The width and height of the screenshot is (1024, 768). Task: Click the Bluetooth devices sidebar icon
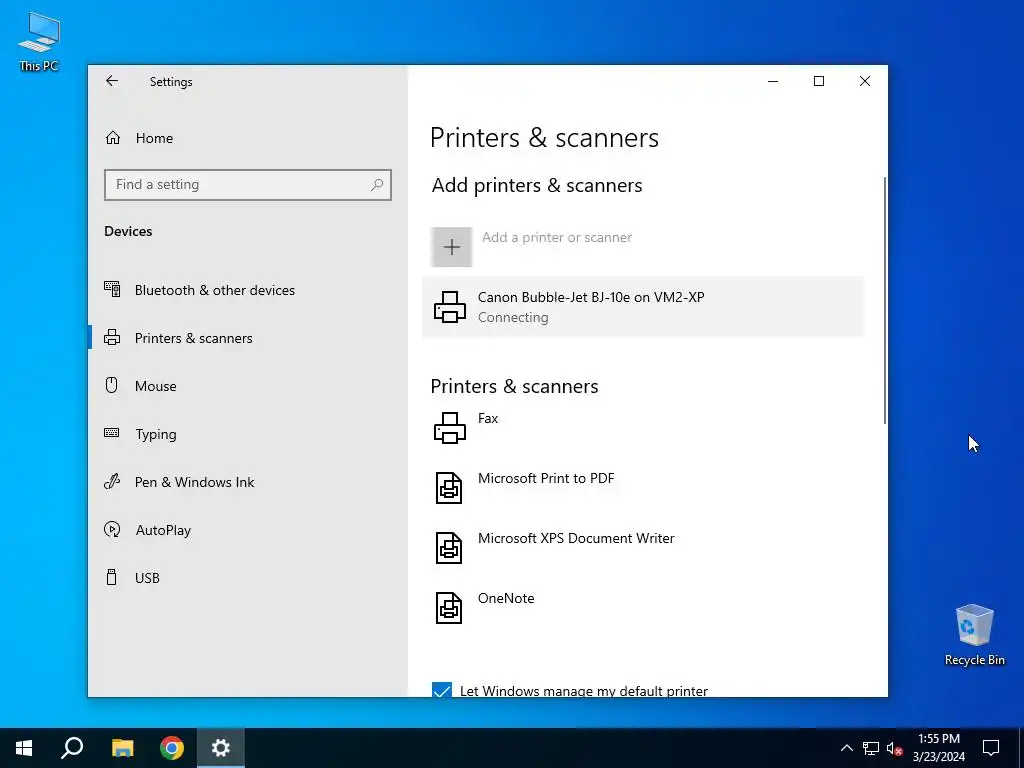[112, 289]
